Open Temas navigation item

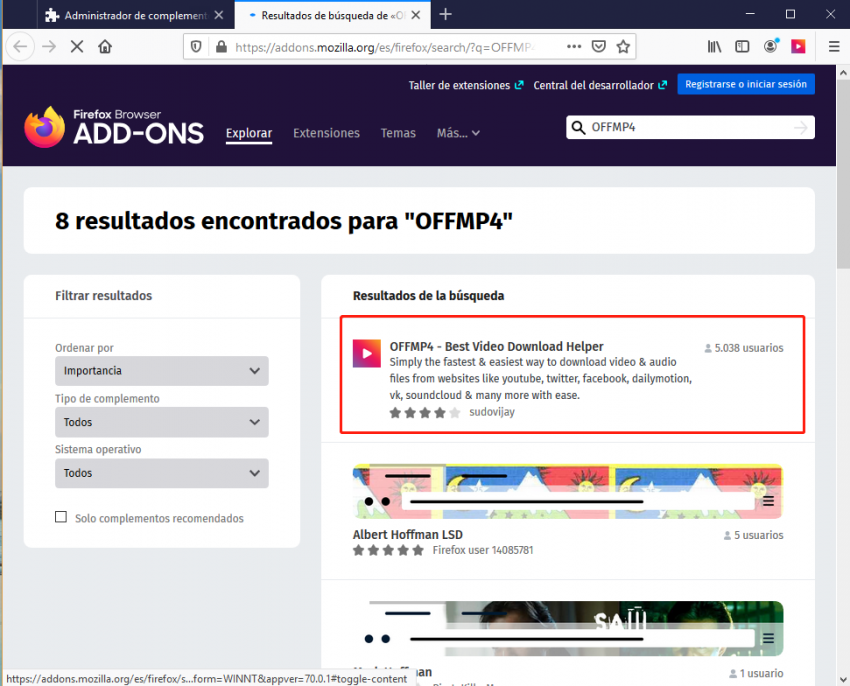(x=398, y=133)
